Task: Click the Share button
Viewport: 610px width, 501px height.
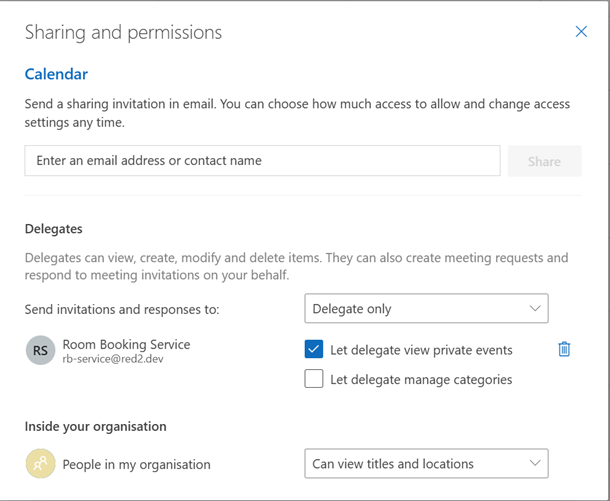Action: (x=544, y=161)
